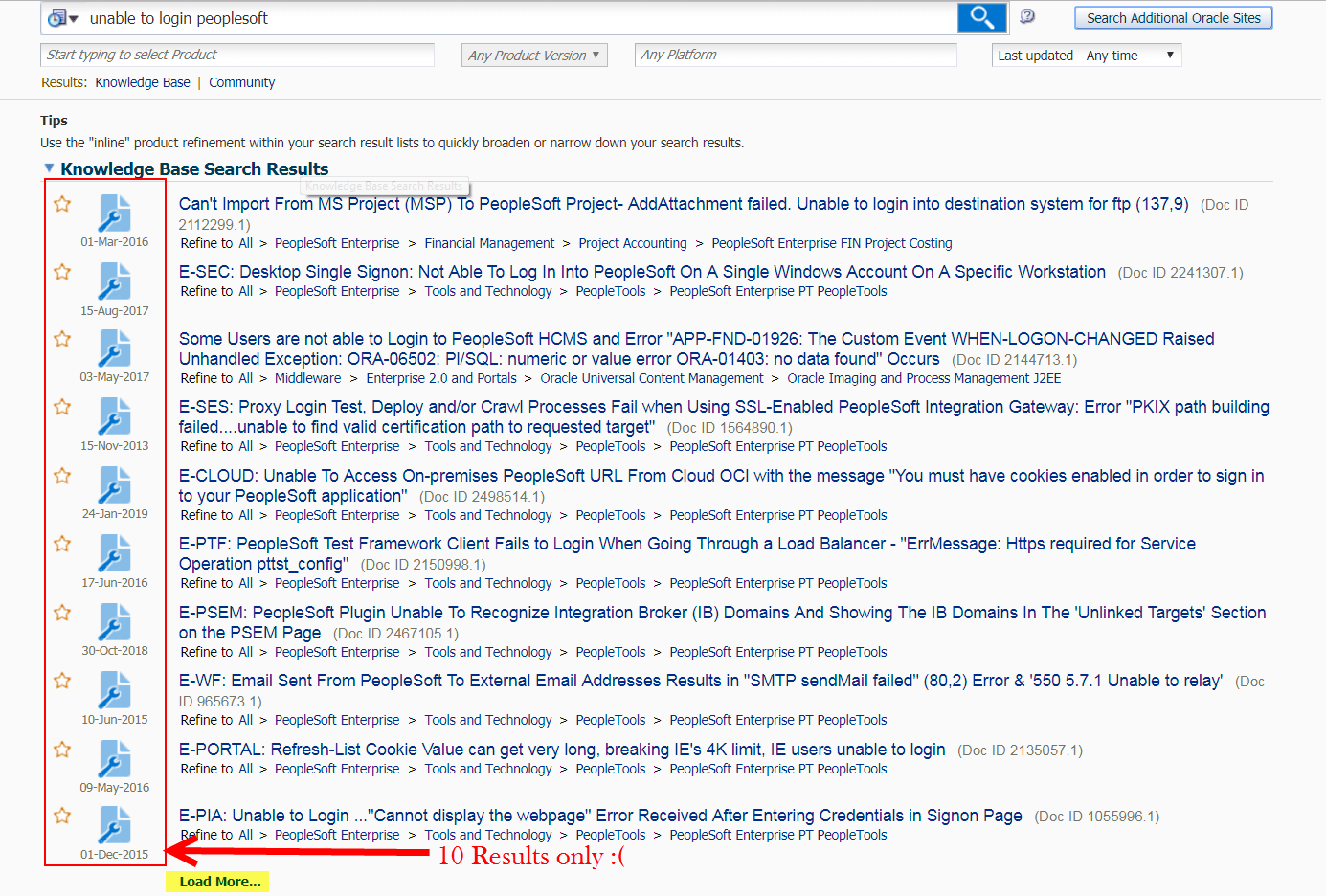Viewport: 1326px width, 896px height.
Task: Refine to PeopleSoft Enterprise FIN Project Costing
Action: [x=832, y=243]
